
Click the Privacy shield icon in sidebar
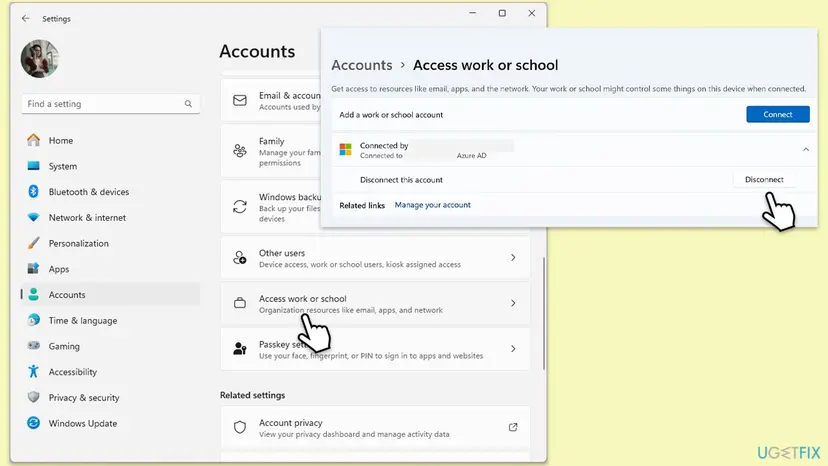click(34, 397)
